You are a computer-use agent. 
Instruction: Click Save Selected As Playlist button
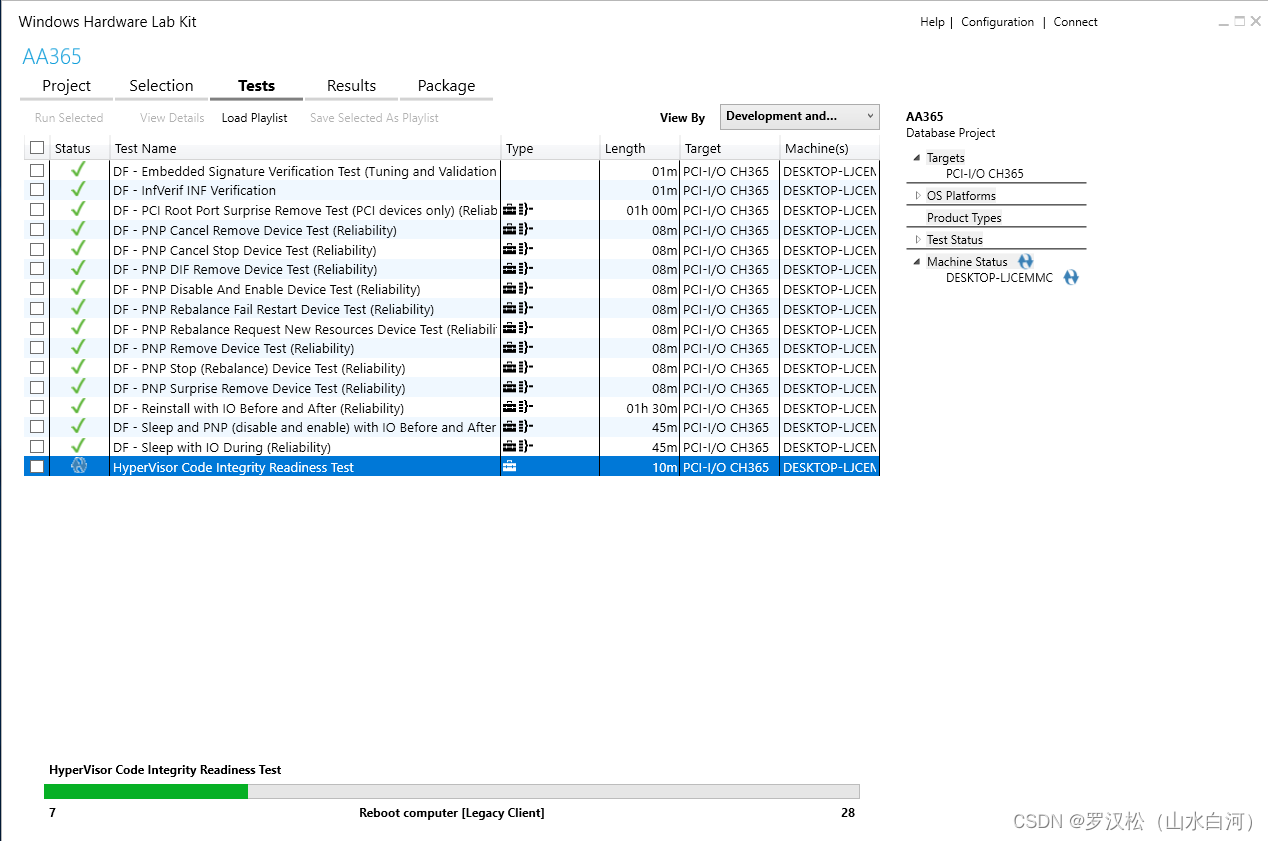tap(374, 118)
